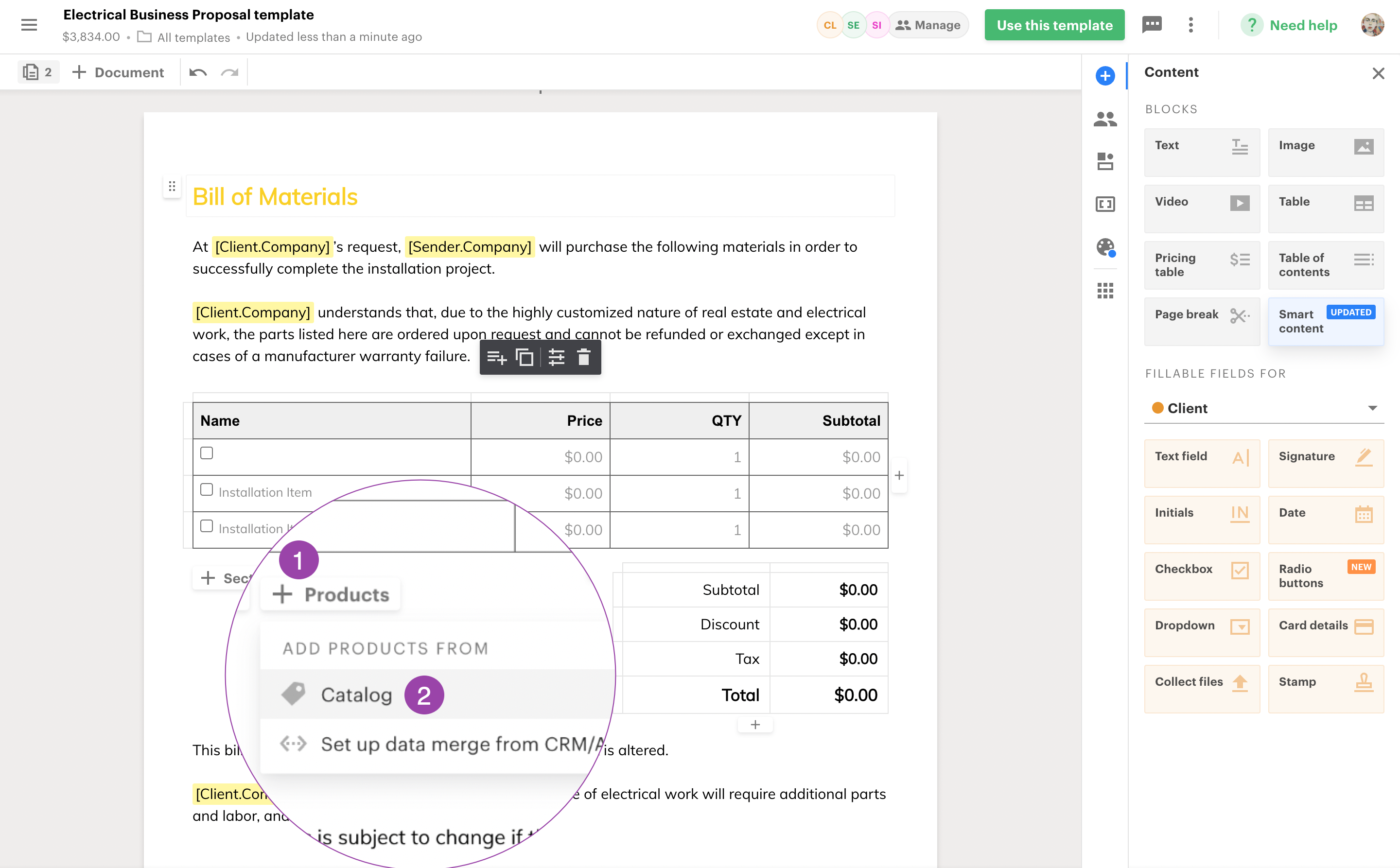This screenshot has height=868, width=1400.
Task: Click the duplicate block icon in toolbar
Action: coord(525,357)
